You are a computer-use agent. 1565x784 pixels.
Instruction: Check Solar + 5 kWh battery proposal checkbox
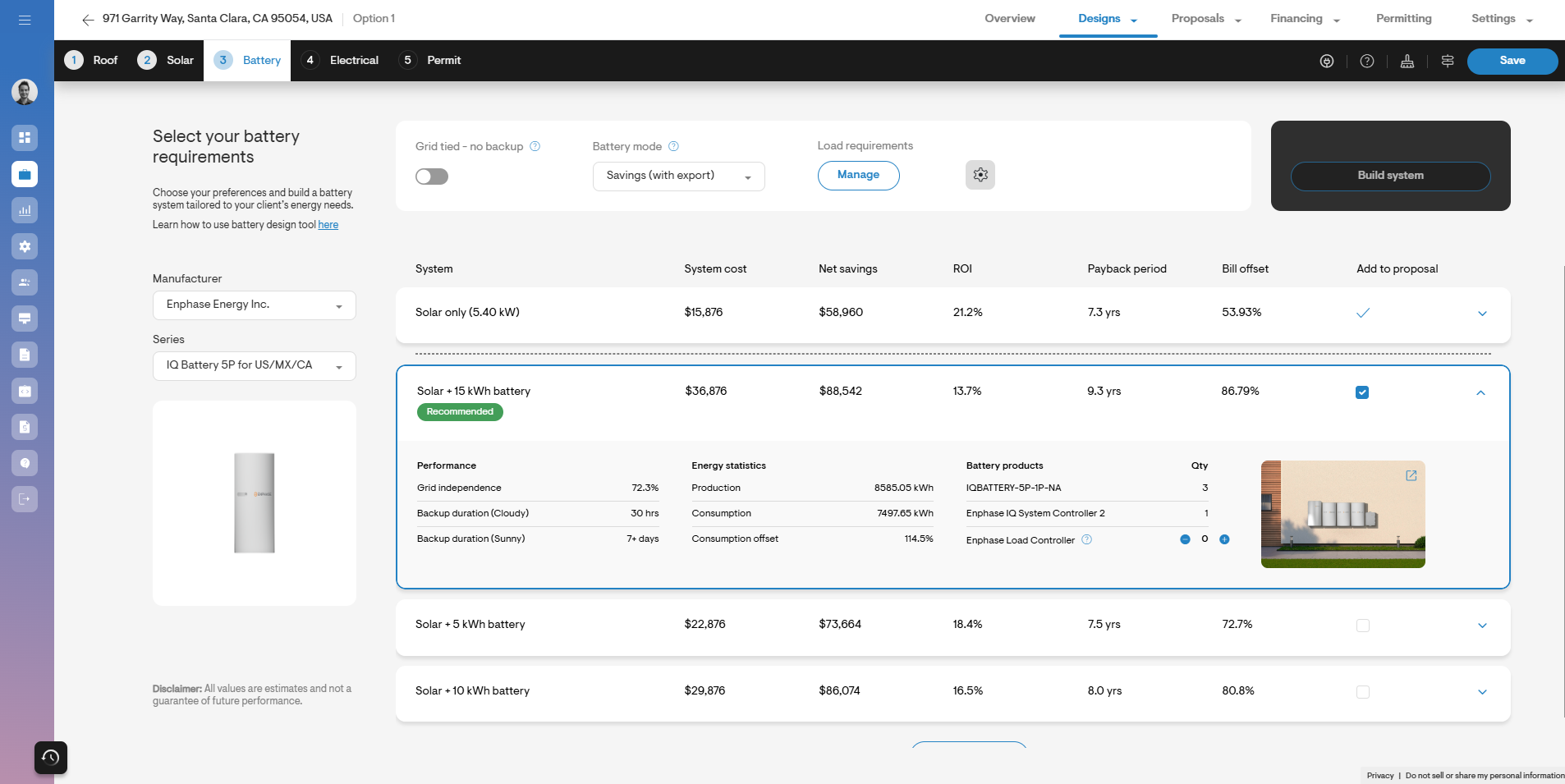[x=1362, y=626]
